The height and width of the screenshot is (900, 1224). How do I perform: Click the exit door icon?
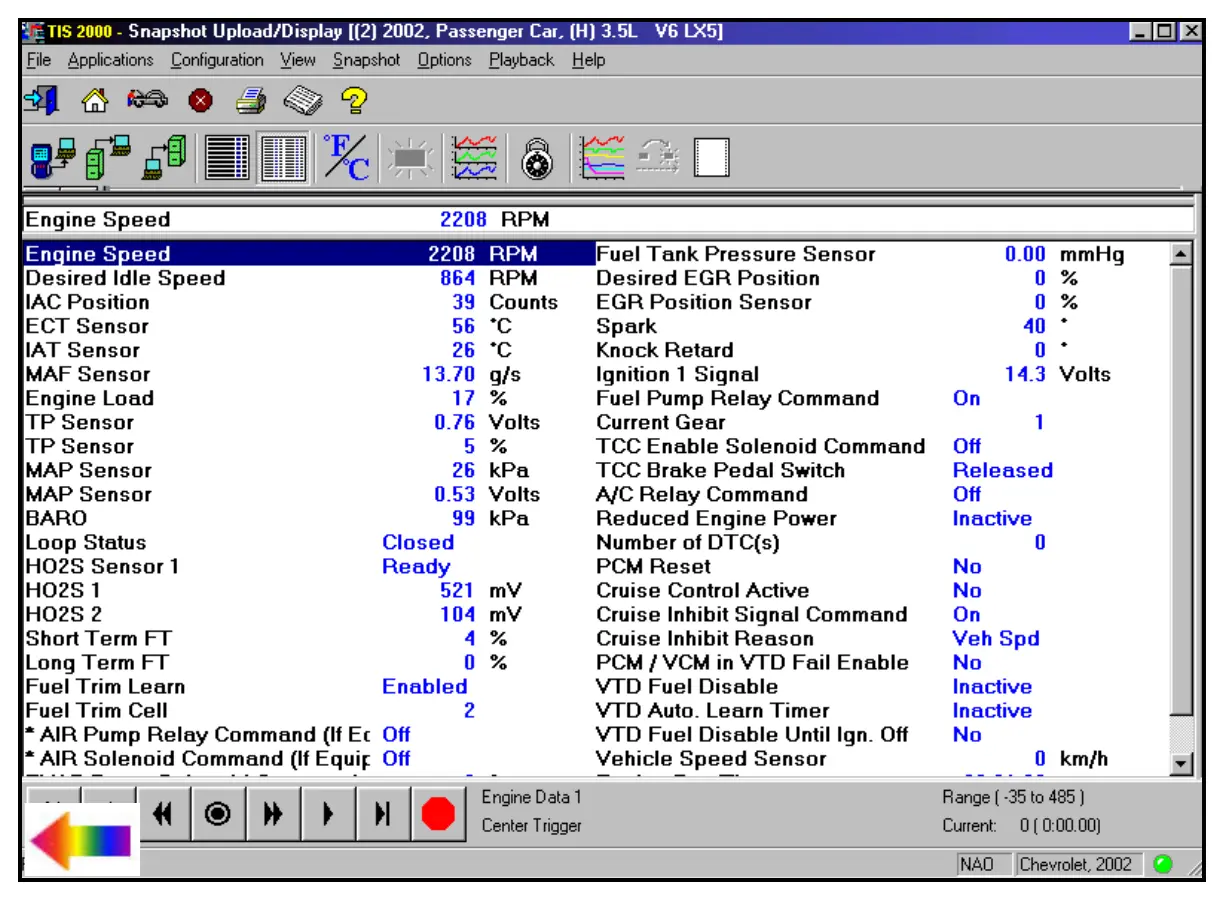[x=41, y=100]
